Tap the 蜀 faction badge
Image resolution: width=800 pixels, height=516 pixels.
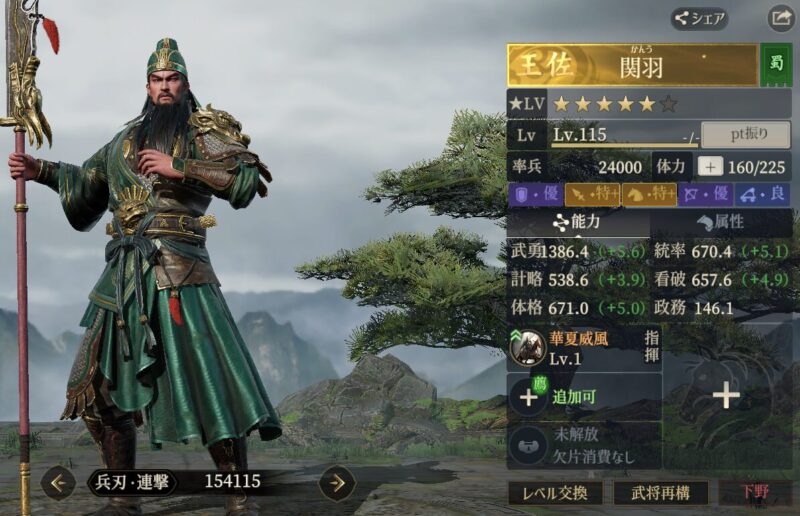click(x=776, y=65)
